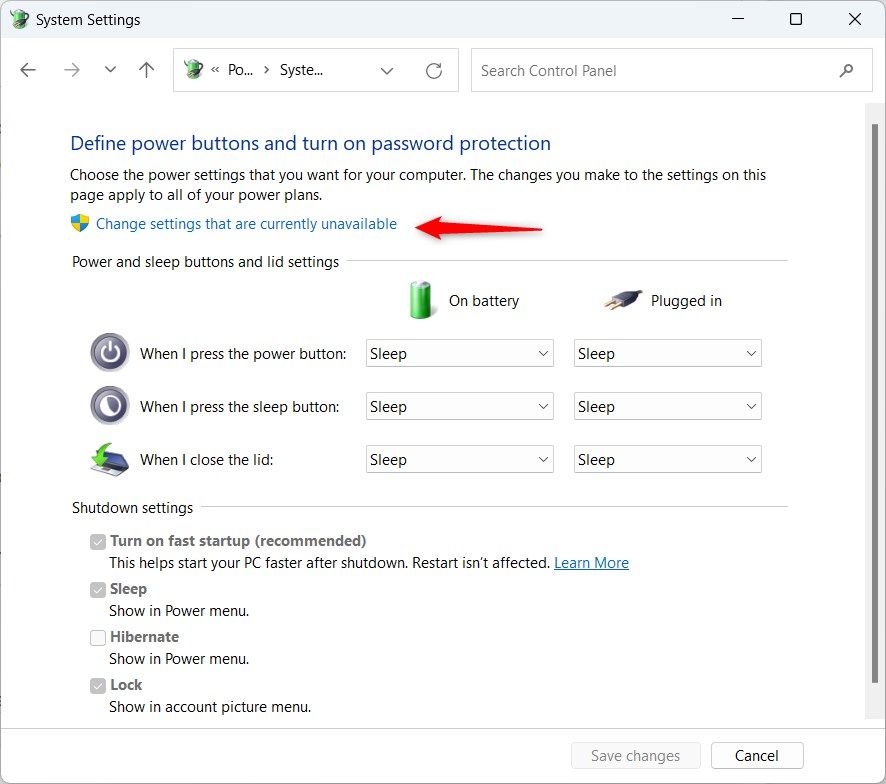886x784 pixels.
Task: Open the On battery dropdown for power button
Action: click(459, 352)
